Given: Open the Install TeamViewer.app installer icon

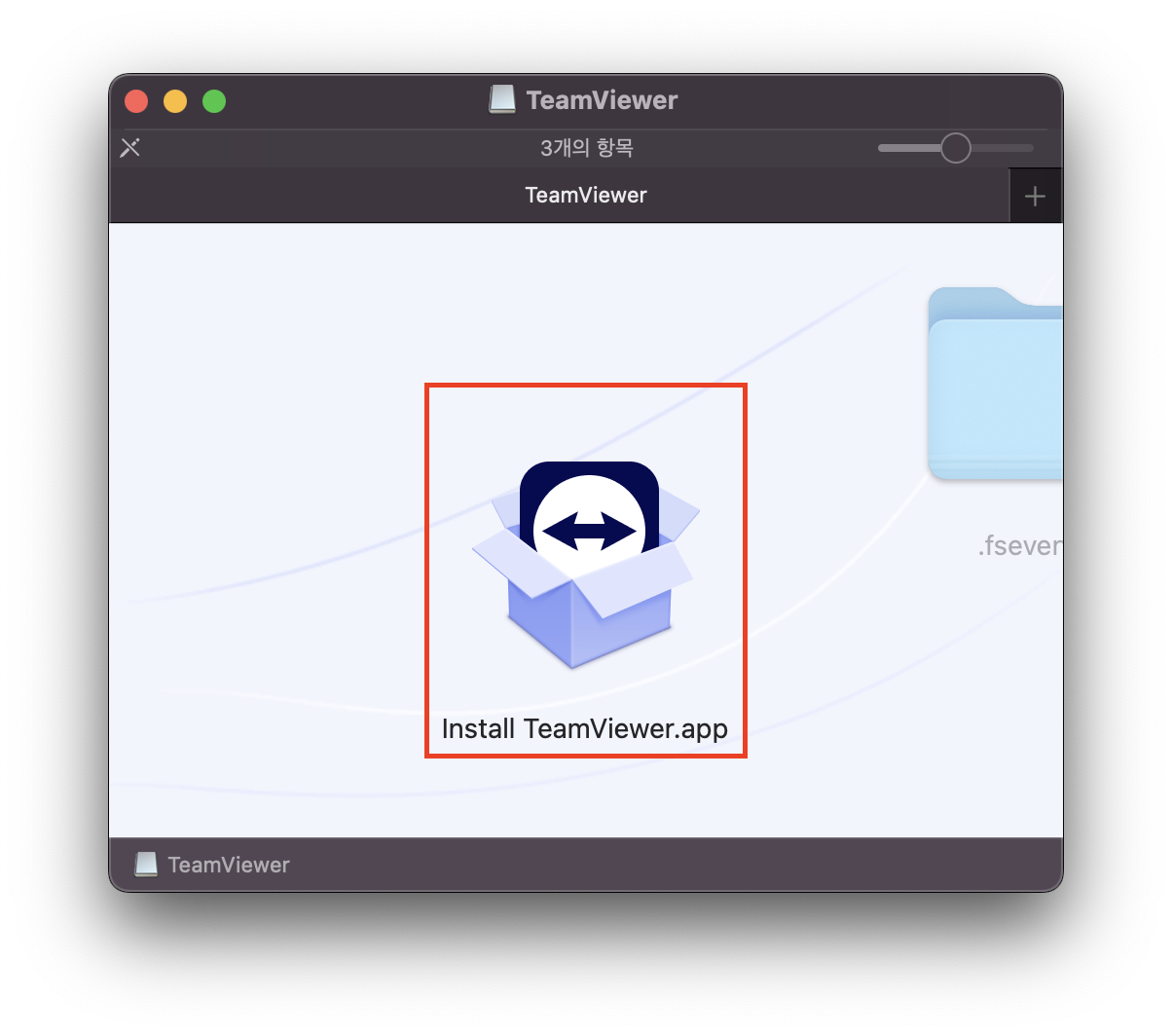Looking at the screenshot, I should [586, 565].
